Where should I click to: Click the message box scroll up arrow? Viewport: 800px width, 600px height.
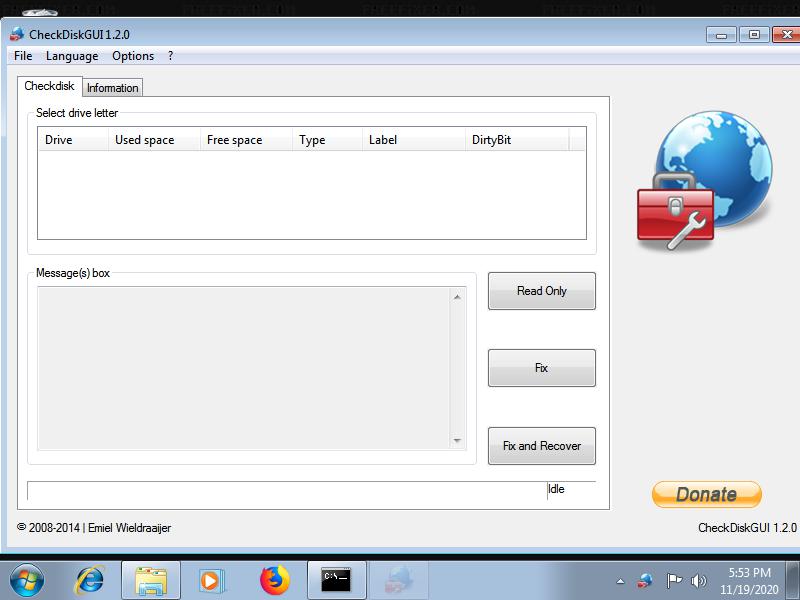point(457,297)
